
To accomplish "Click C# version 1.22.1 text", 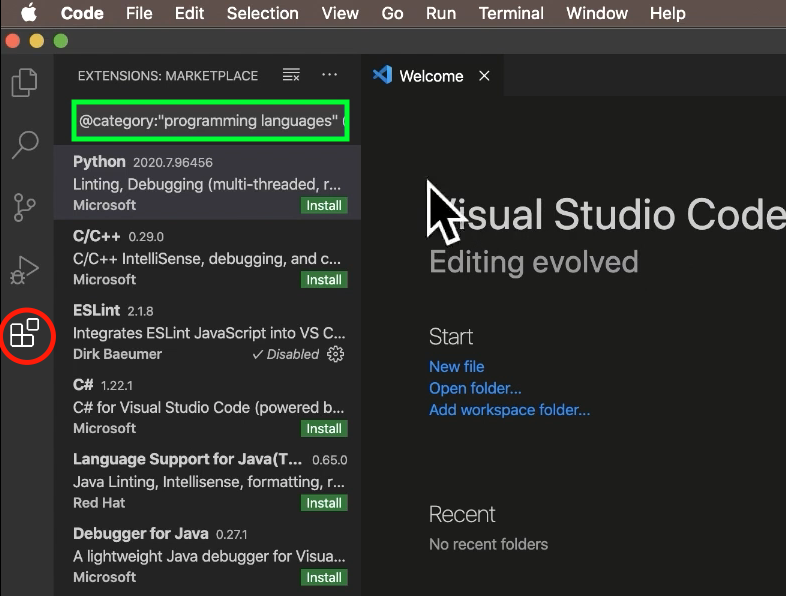I will click(117, 385).
